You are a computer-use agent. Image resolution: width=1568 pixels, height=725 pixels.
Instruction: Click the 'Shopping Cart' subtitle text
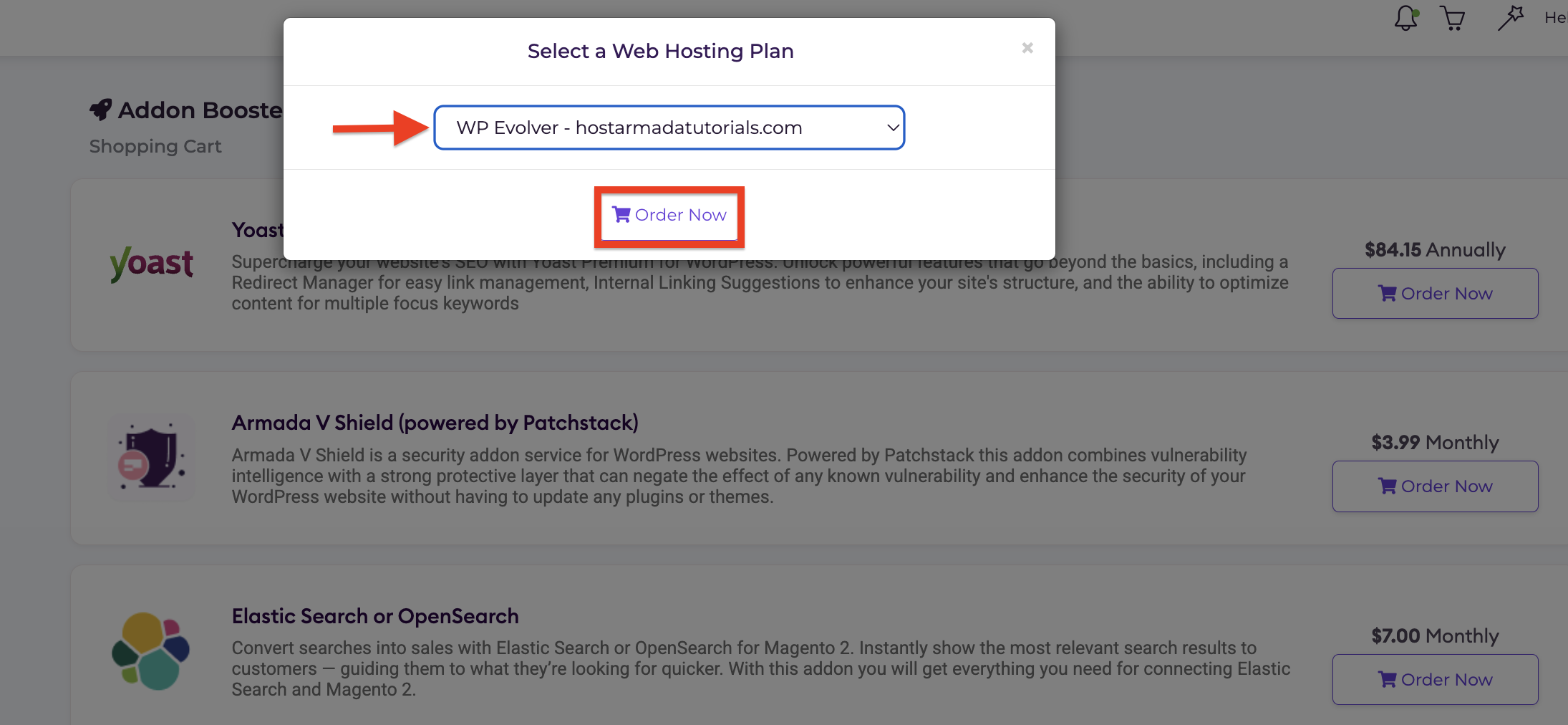click(x=155, y=146)
